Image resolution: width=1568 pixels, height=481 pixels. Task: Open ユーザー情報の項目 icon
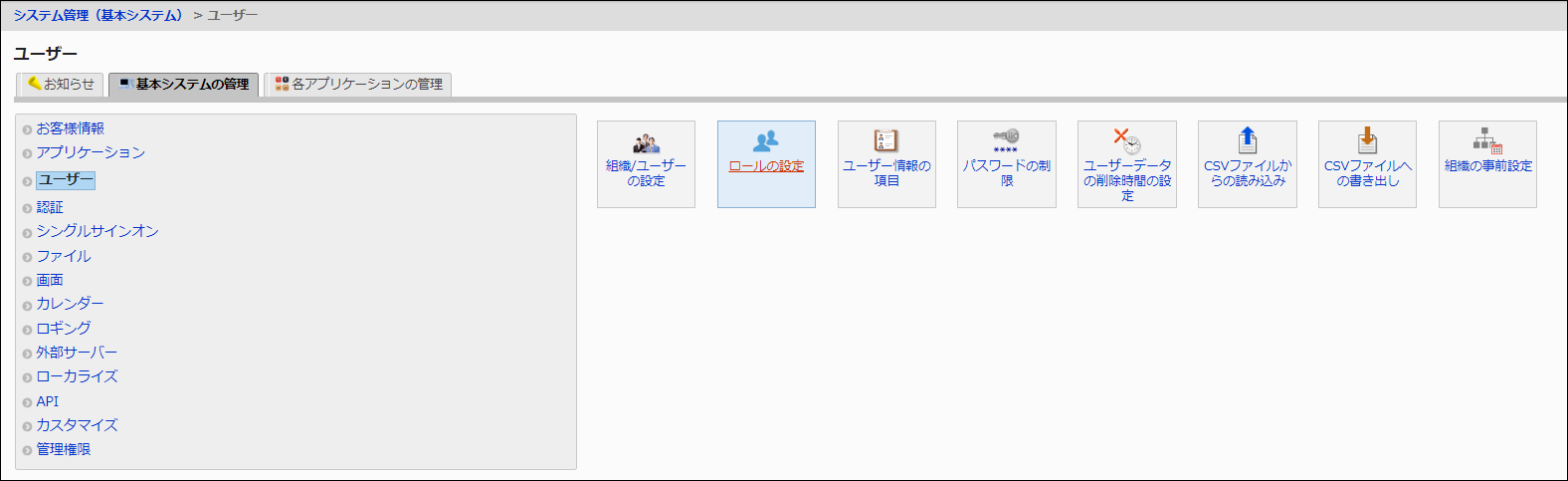(885, 141)
